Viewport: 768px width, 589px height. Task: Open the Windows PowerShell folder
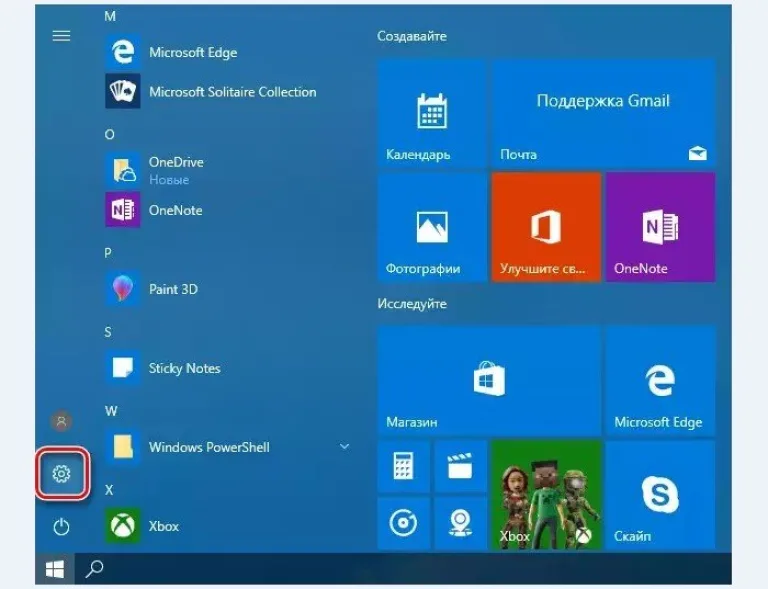click(227, 447)
